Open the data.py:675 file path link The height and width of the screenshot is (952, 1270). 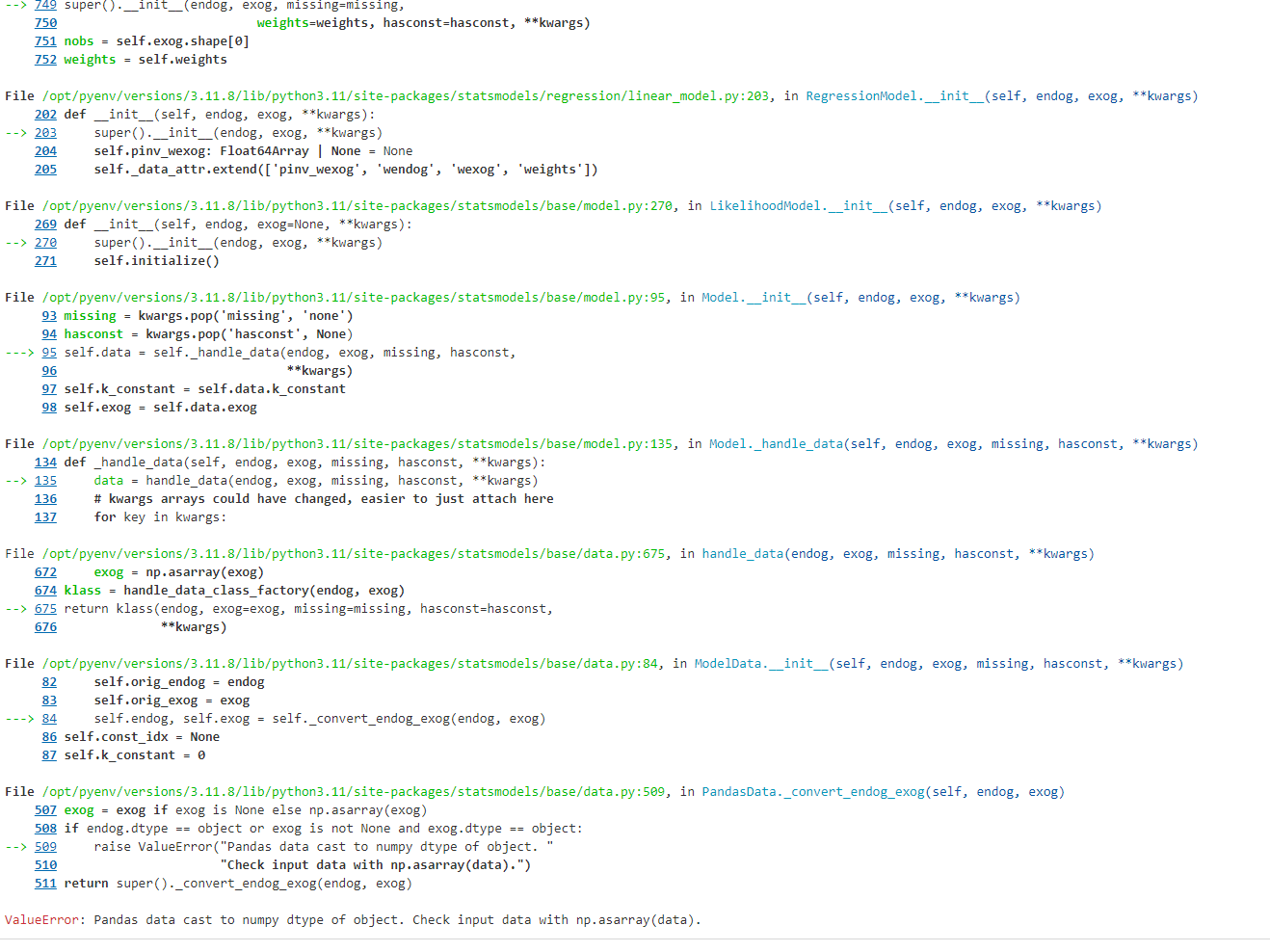(354, 554)
